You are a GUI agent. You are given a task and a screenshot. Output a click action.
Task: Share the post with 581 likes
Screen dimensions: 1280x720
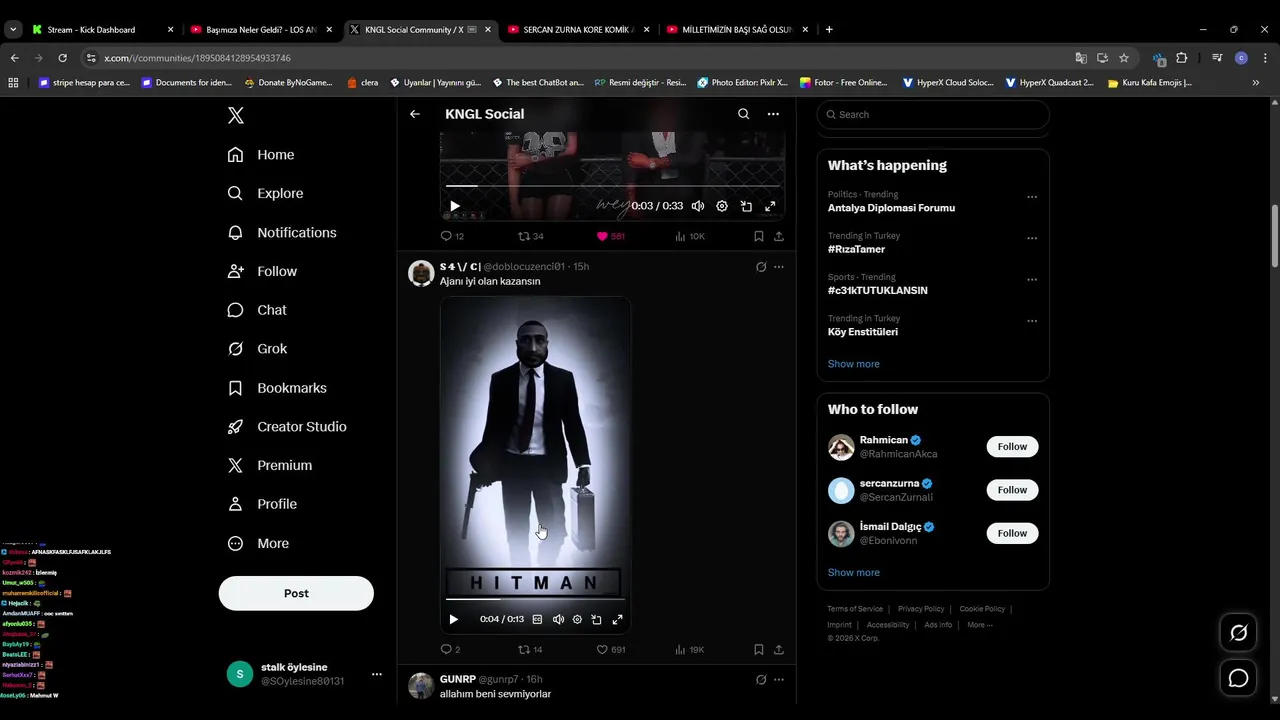coord(779,236)
